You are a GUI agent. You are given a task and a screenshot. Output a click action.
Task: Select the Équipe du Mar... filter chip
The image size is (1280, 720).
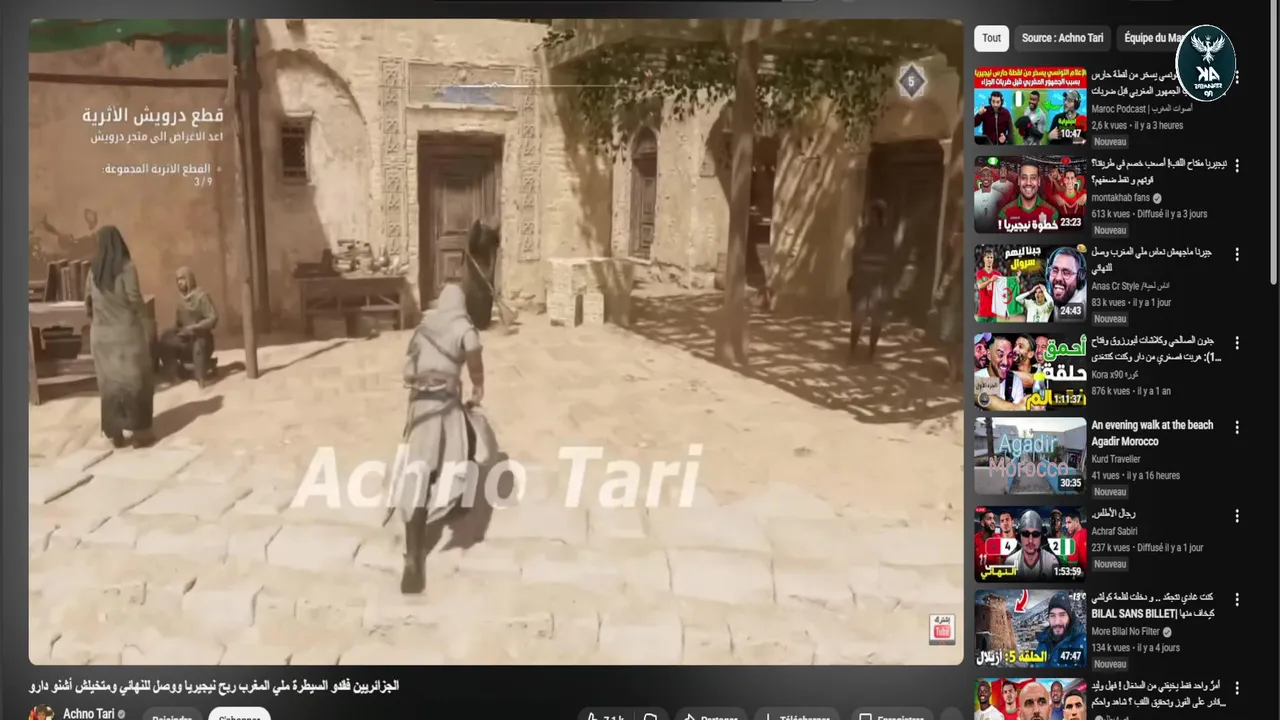click(x=1153, y=38)
